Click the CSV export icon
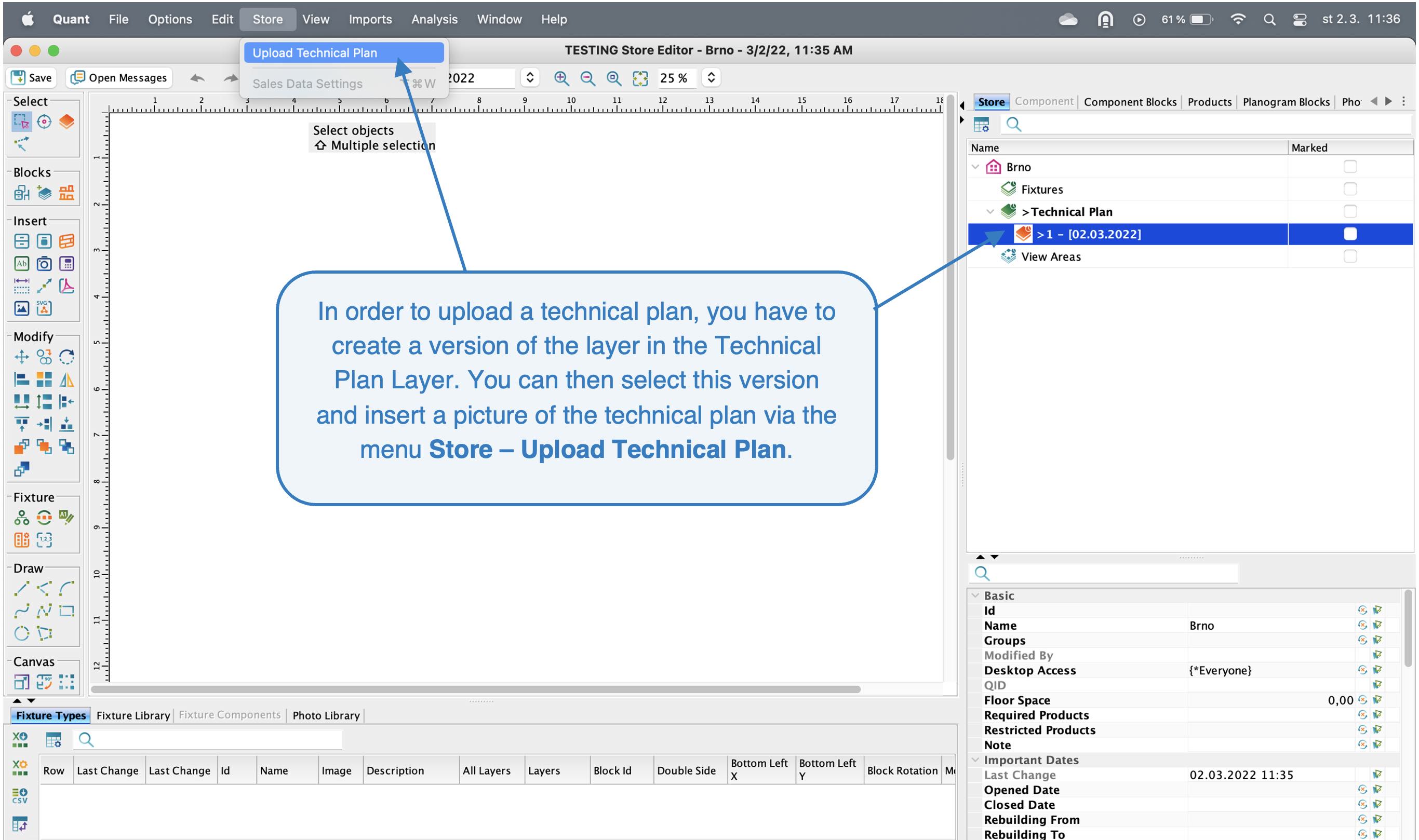The height and width of the screenshot is (840, 1419). click(x=20, y=796)
